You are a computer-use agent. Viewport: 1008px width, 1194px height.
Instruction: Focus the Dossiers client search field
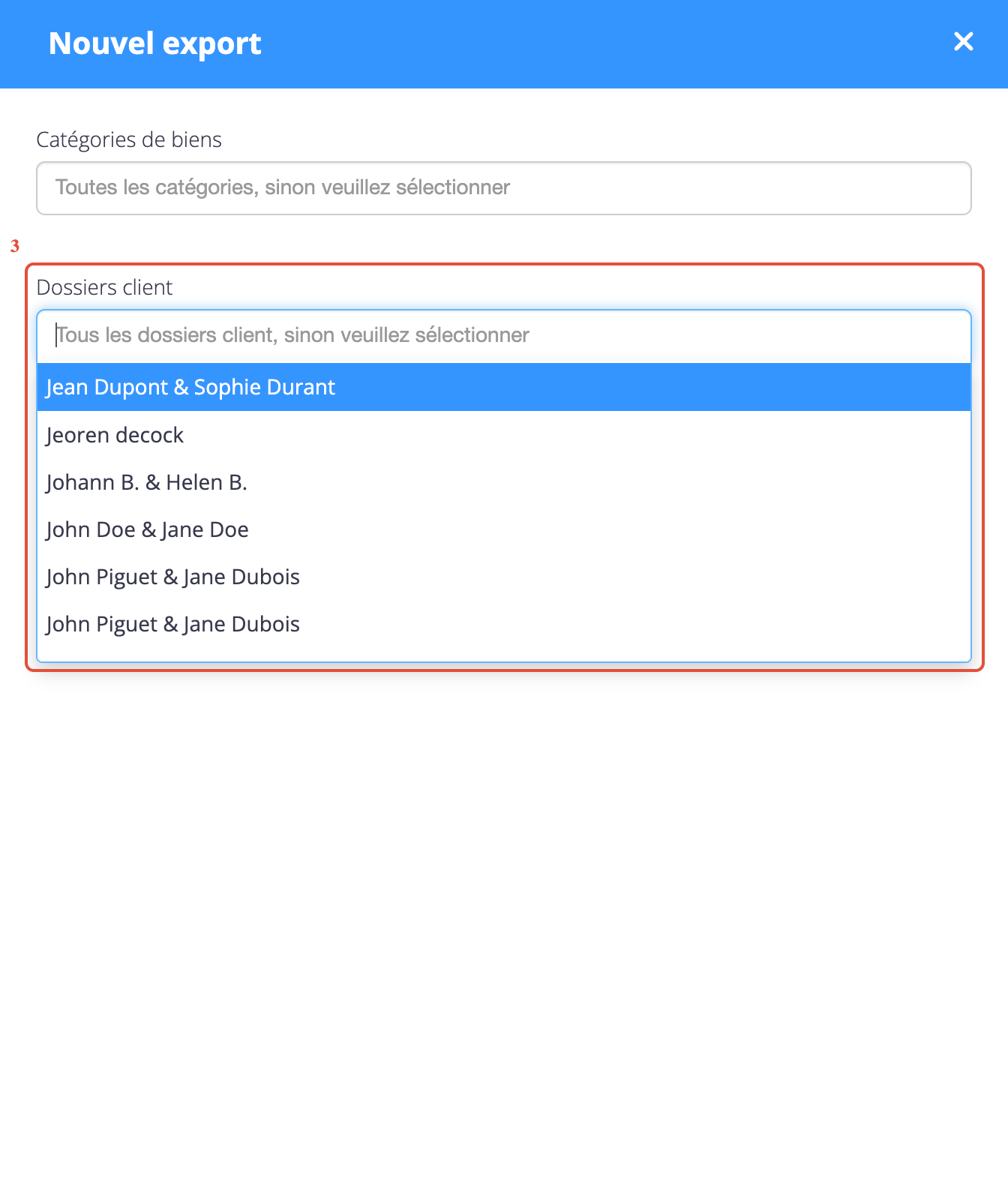pos(504,335)
